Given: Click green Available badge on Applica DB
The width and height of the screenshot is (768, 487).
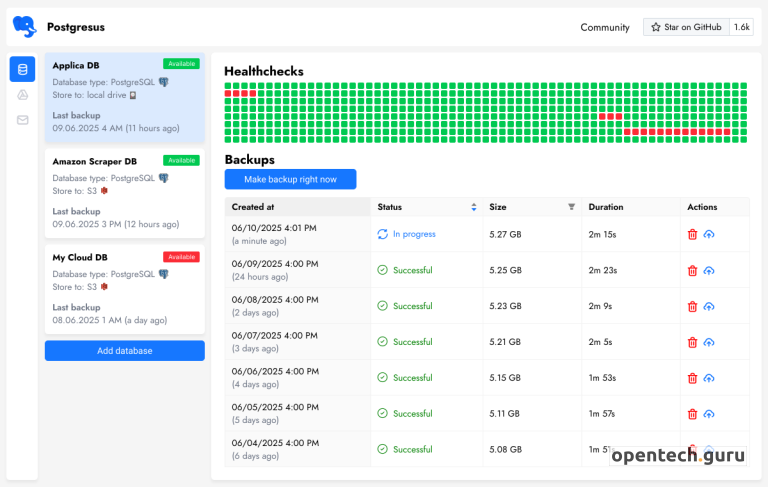Looking at the screenshot, I should (181, 64).
